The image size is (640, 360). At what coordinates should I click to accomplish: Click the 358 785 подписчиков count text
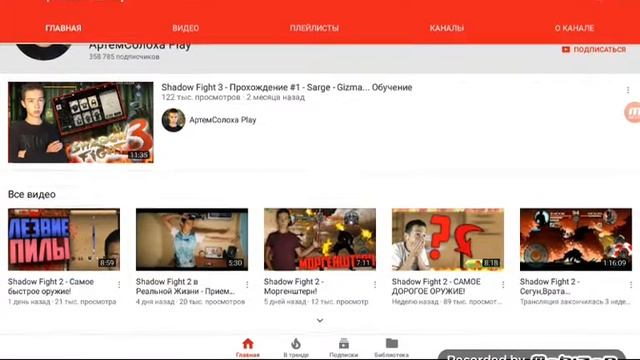tap(124, 57)
